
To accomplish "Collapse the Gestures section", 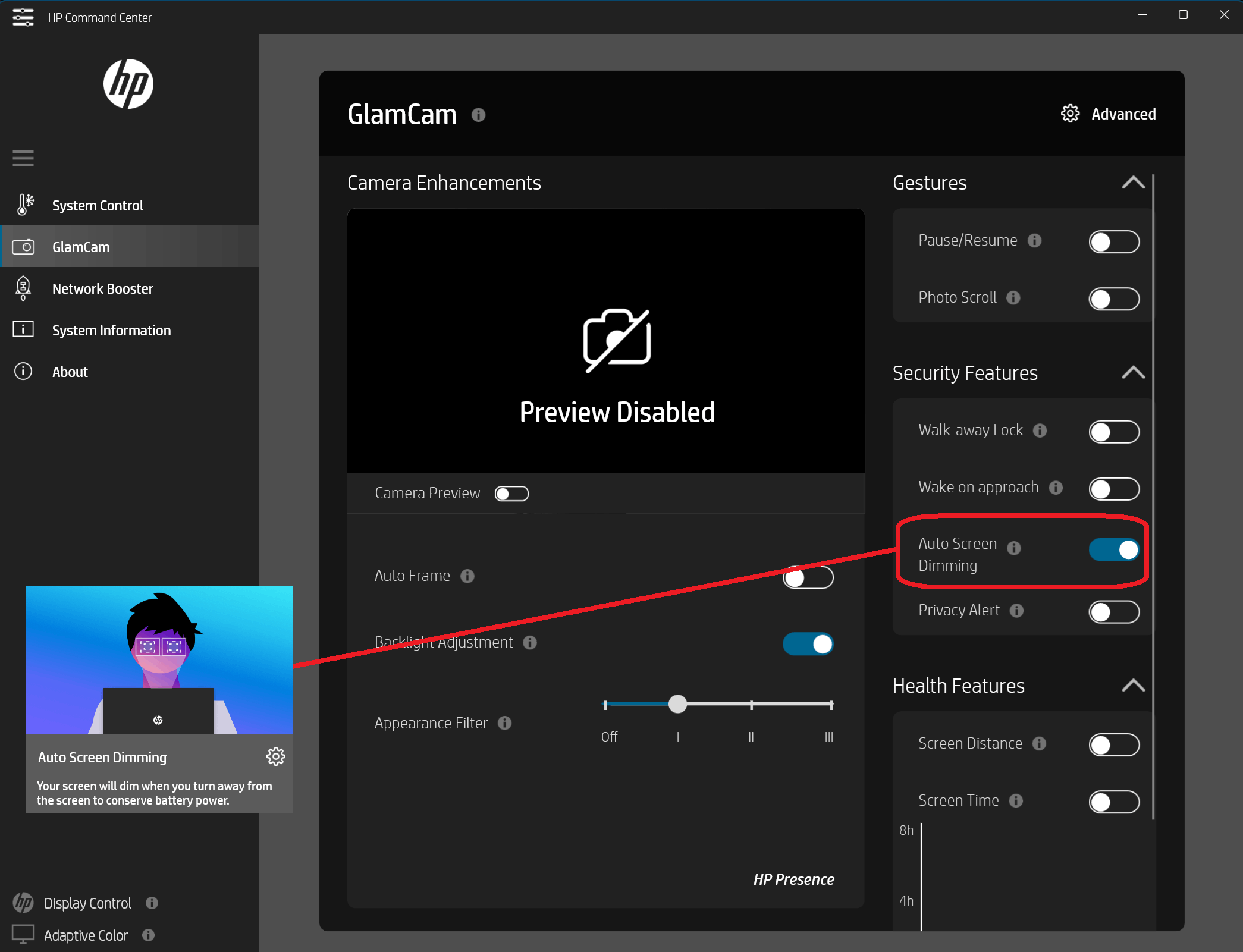I will tap(1133, 183).
